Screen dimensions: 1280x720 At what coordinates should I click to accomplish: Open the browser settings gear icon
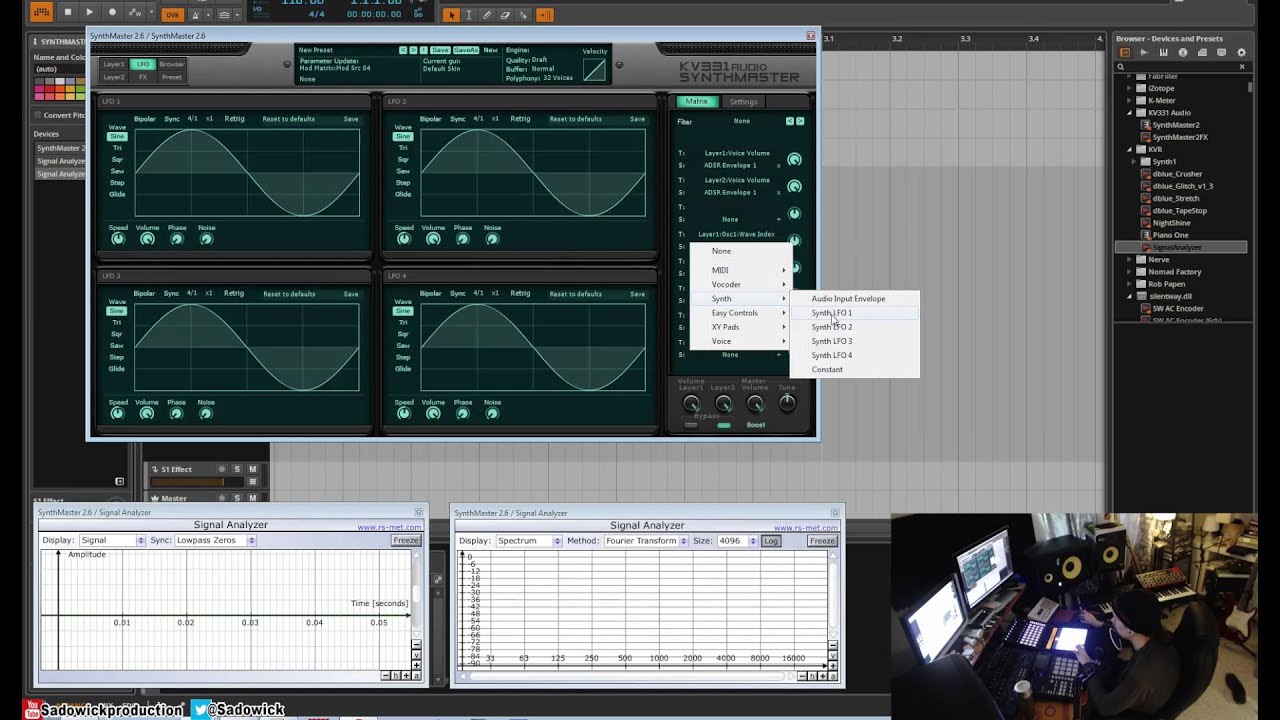(1242, 52)
